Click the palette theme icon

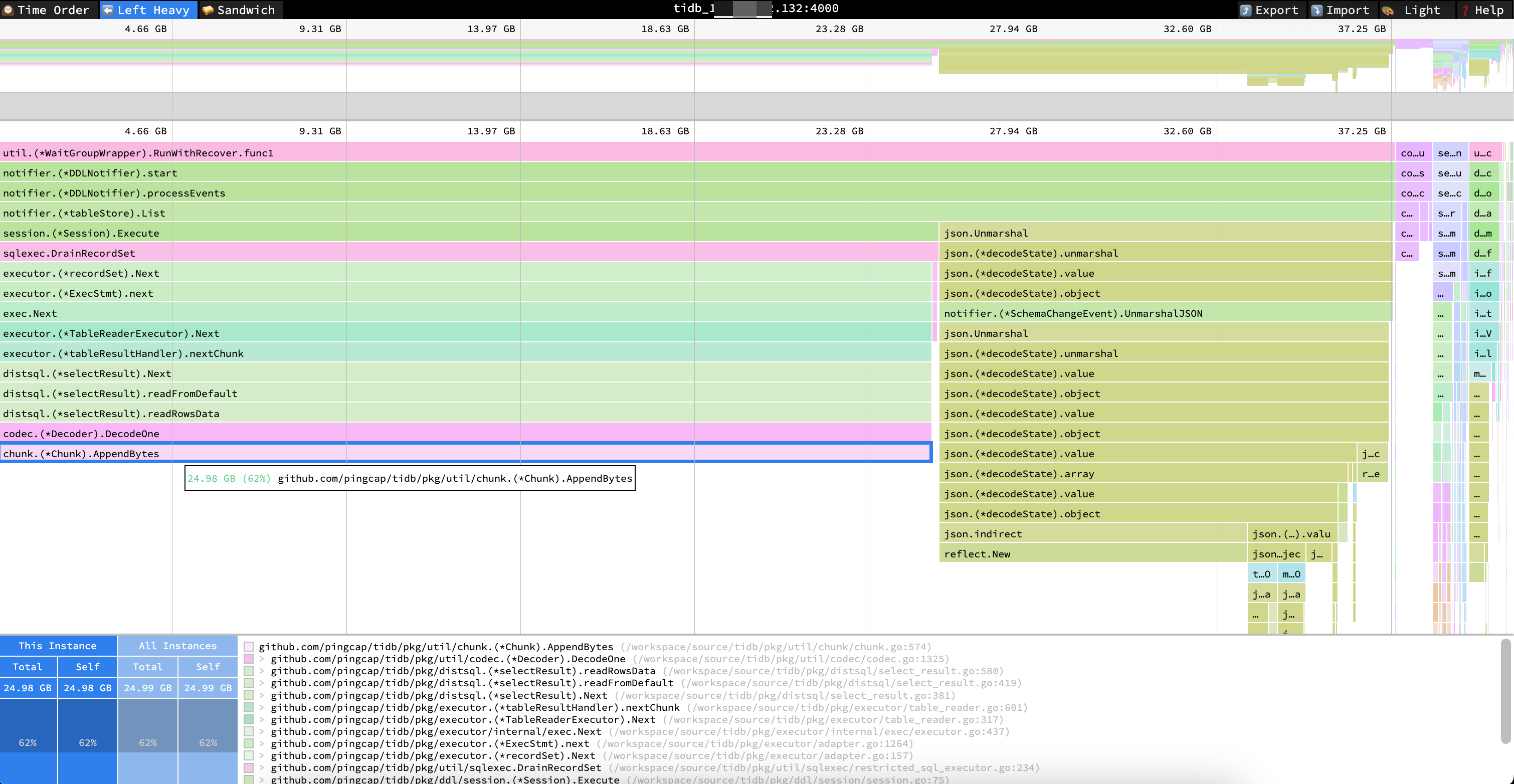(1388, 11)
